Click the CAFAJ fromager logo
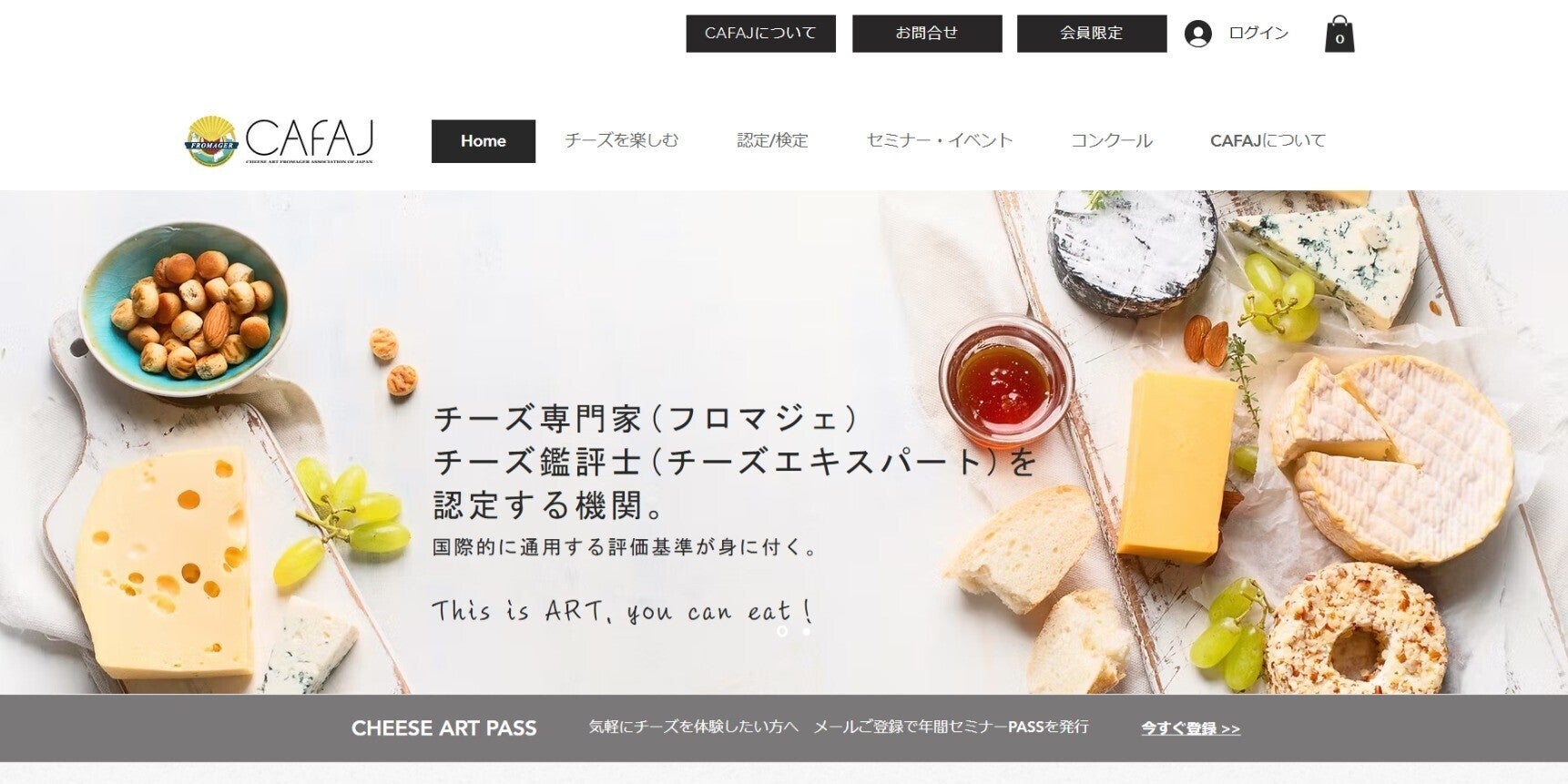 tap(280, 140)
